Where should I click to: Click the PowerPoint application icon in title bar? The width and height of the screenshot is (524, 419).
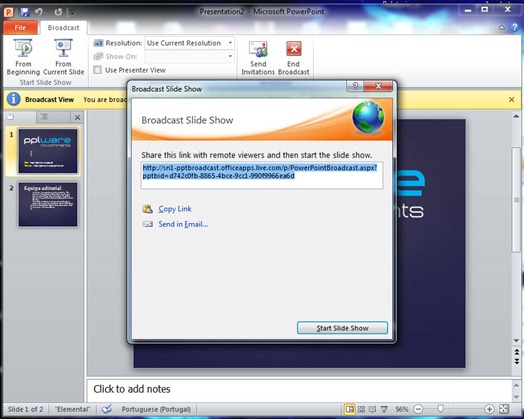click(x=9, y=12)
